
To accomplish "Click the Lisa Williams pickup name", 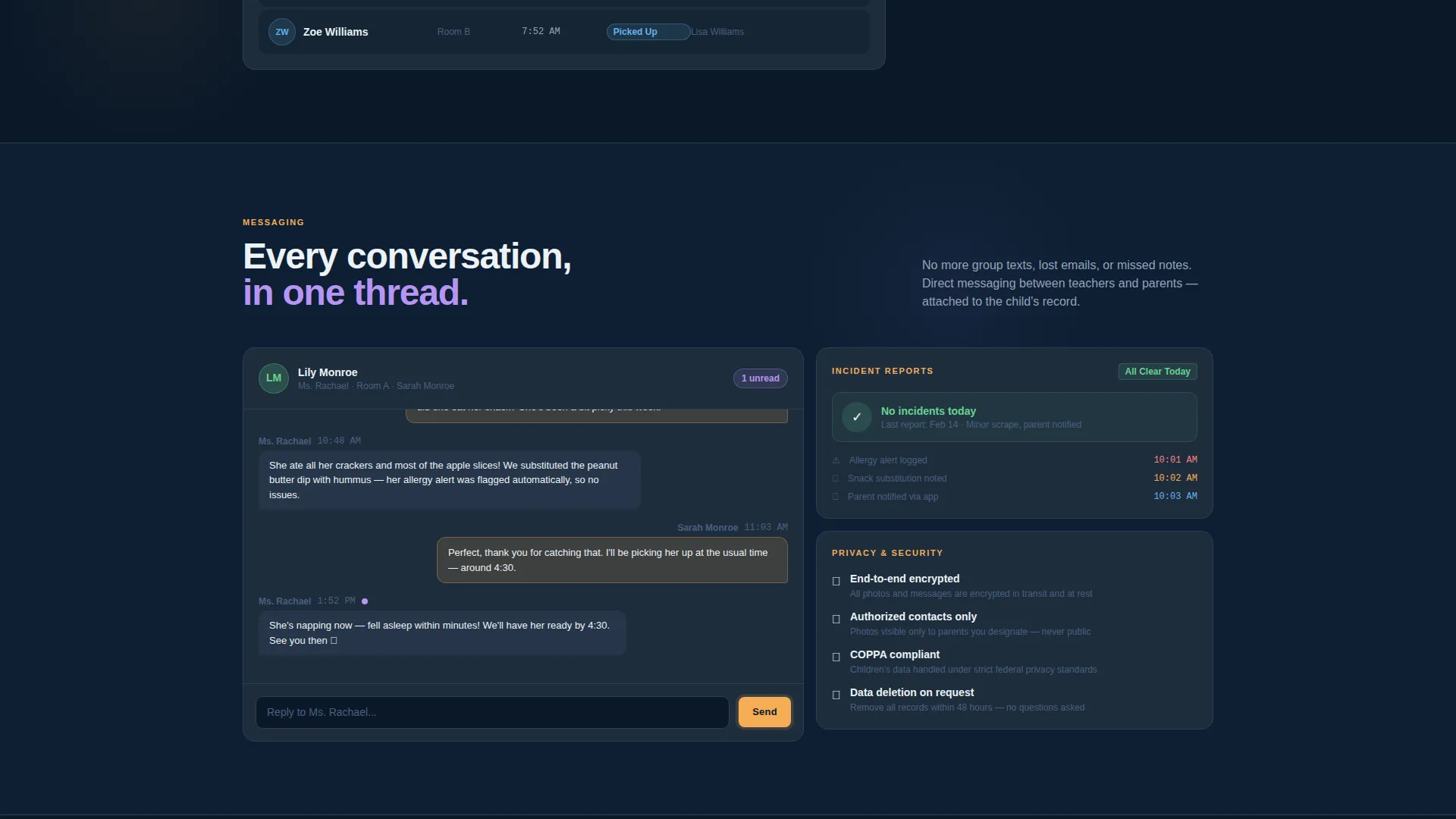I will pyautogui.click(x=717, y=32).
